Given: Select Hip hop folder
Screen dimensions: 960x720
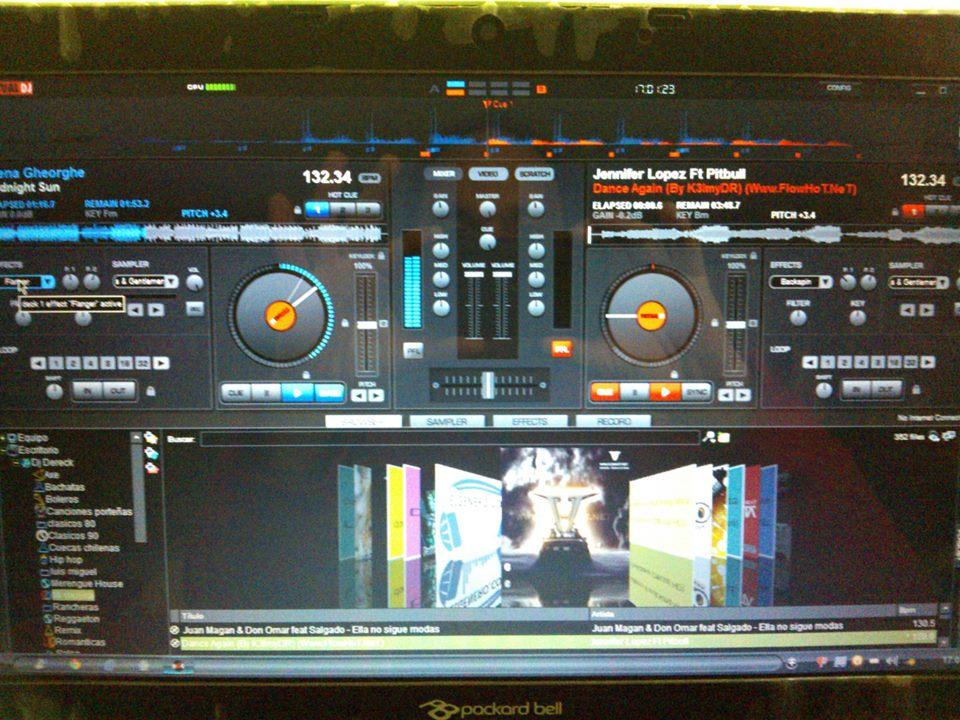Looking at the screenshot, I should [66, 559].
